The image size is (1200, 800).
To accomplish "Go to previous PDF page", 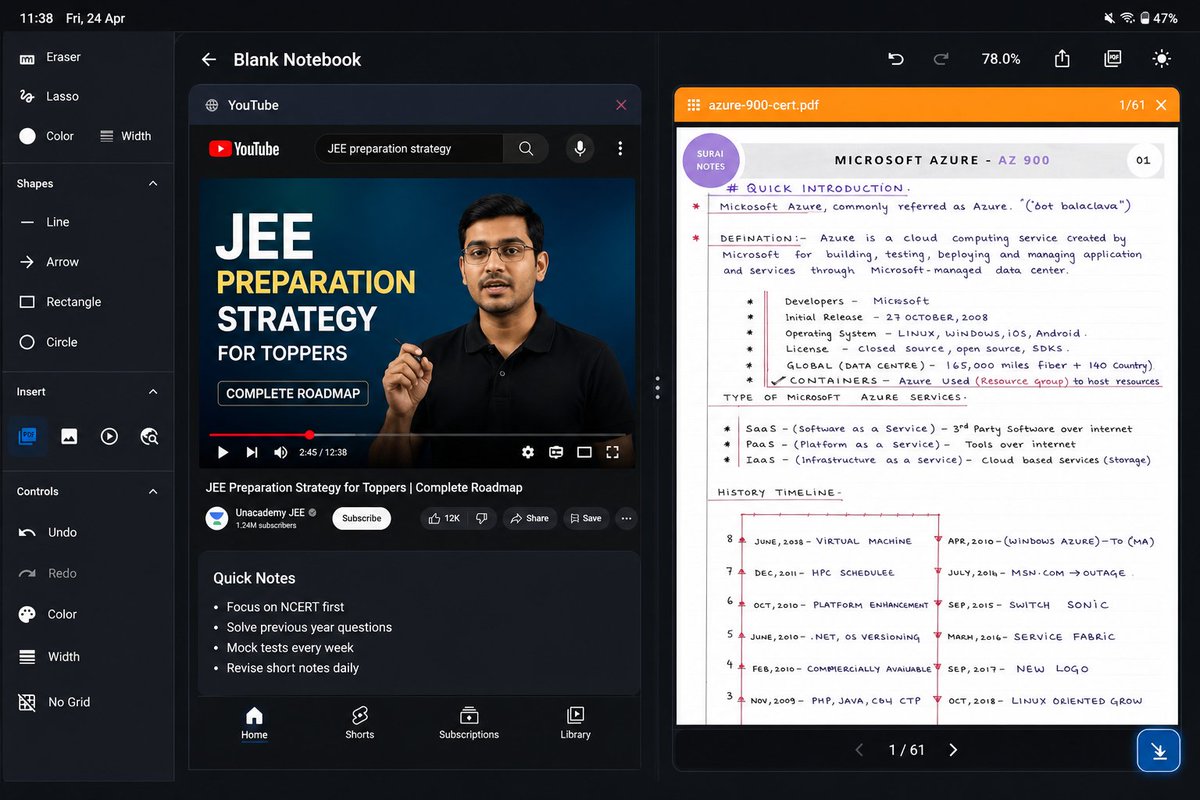I will 859,750.
